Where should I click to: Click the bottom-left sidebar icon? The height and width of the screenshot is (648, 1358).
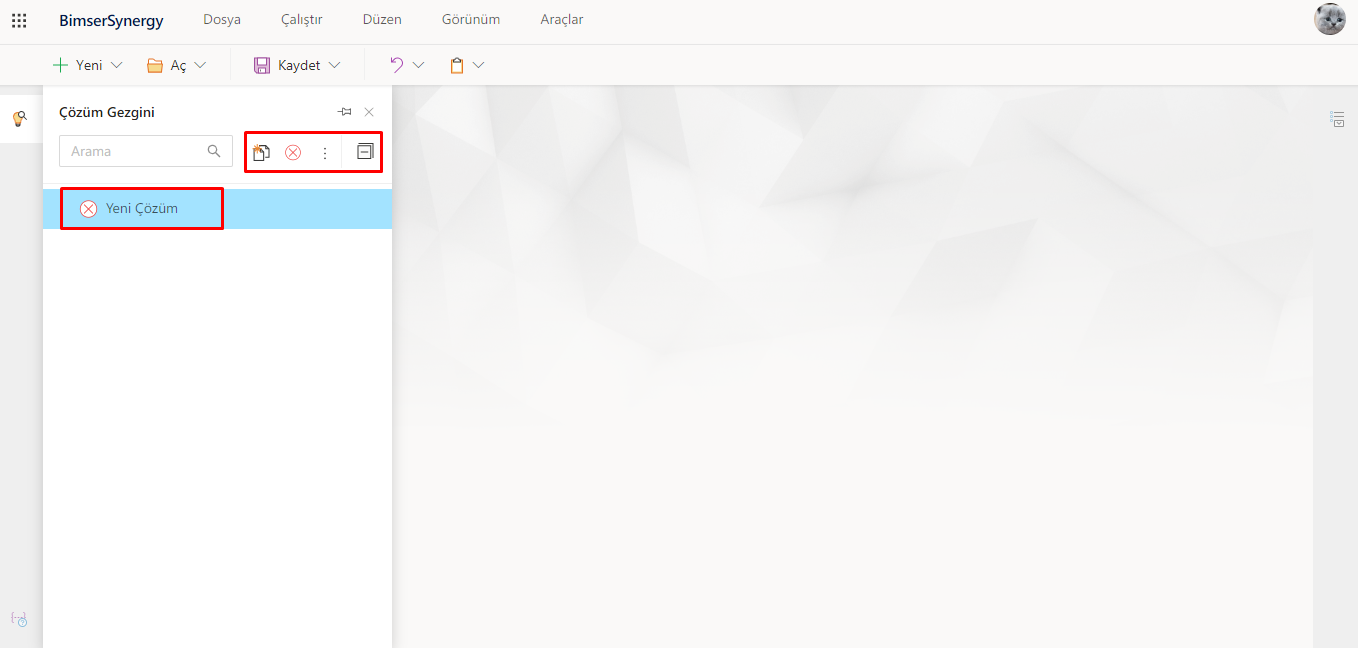(x=19, y=619)
